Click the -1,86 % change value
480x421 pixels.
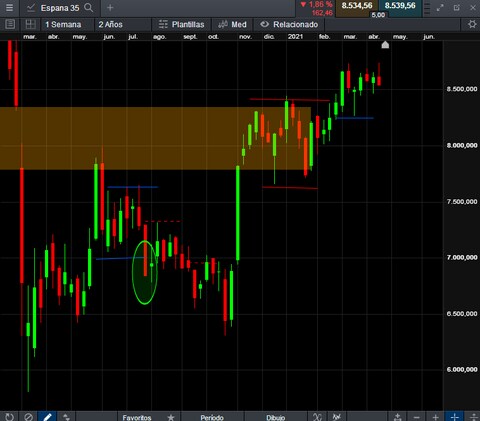pyautogui.click(x=317, y=4)
